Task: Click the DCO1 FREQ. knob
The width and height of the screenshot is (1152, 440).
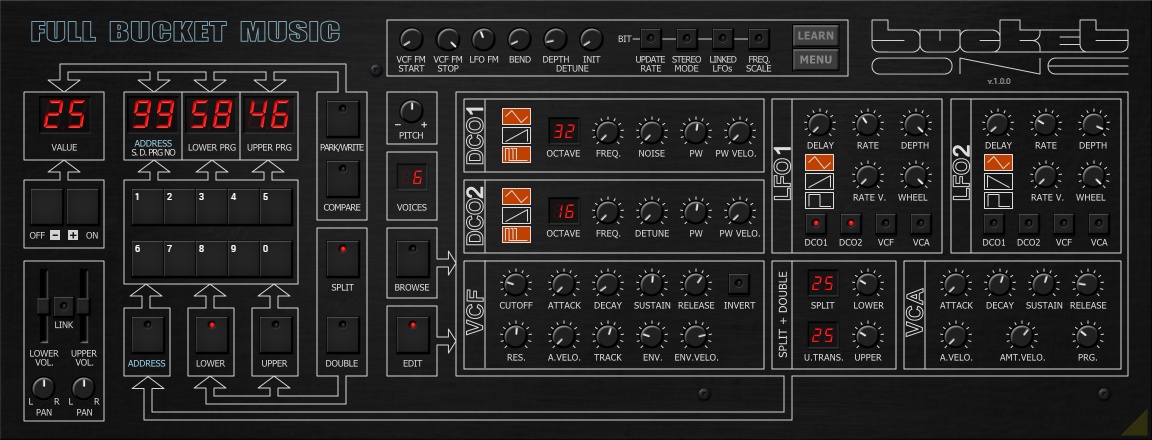Action: pyautogui.click(x=607, y=132)
